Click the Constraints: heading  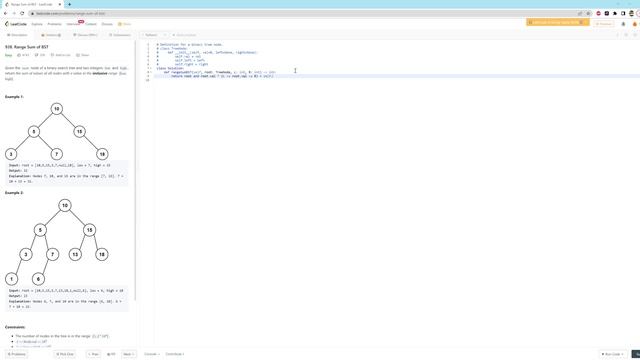pos(15,327)
